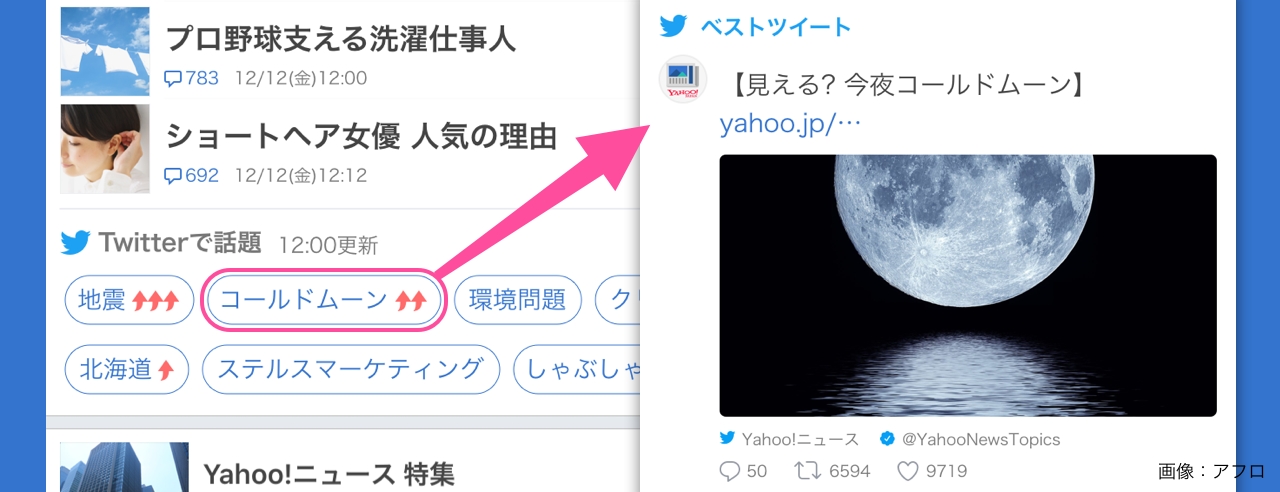1280x492 pixels.
Task: Open the yahoo.jp/… link in tweet
Action: pyautogui.click(x=790, y=125)
